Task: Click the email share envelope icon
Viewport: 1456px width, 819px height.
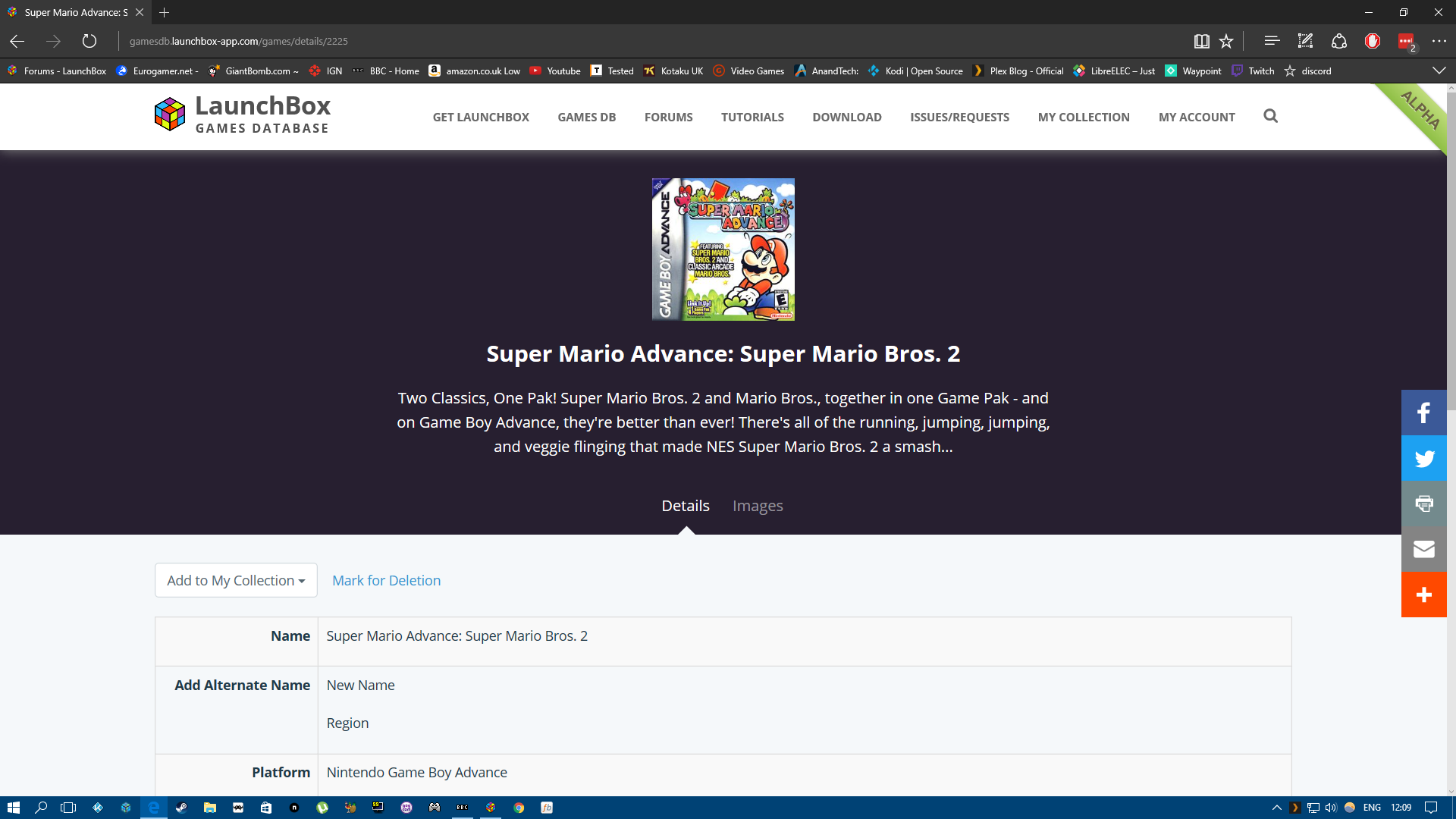Action: (x=1424, y=549)
